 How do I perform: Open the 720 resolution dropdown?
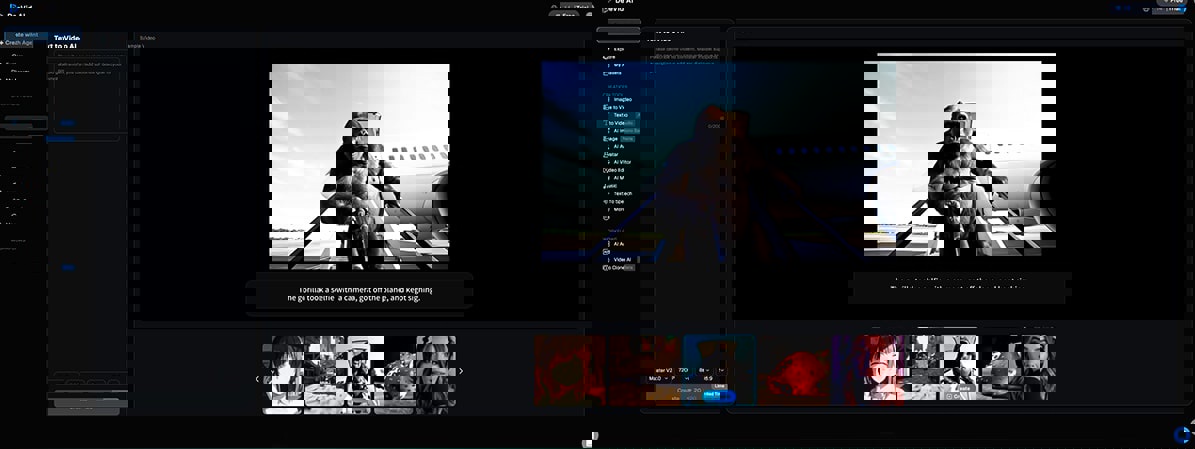684,369
